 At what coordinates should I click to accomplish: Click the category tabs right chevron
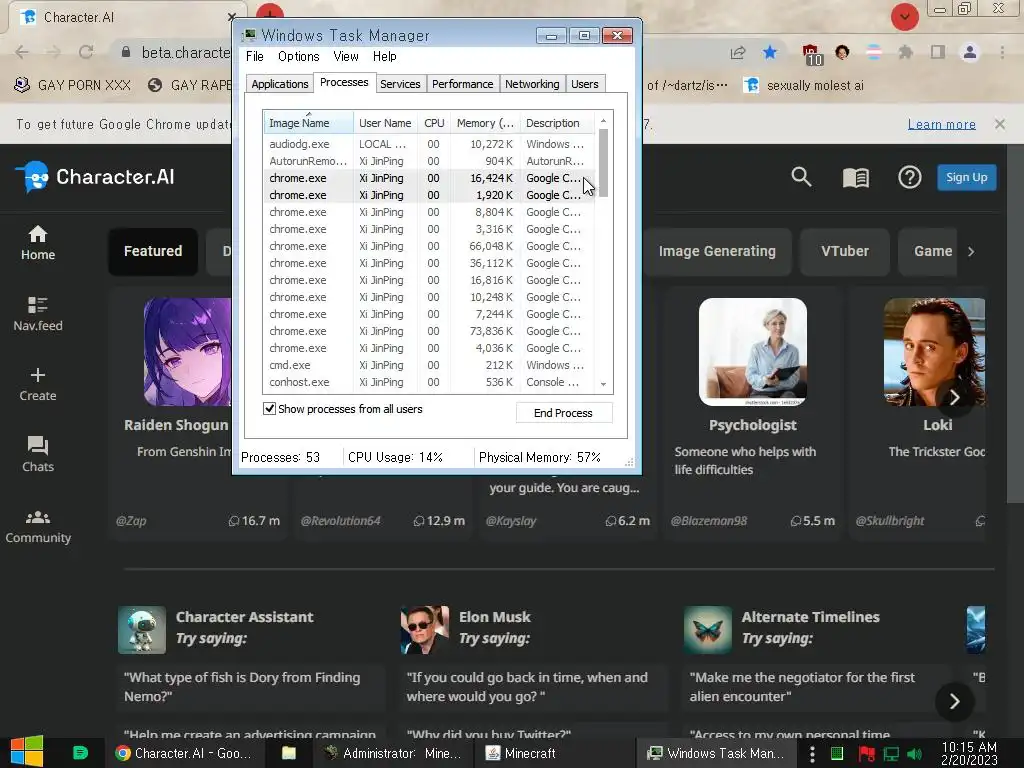coord(971,251)
